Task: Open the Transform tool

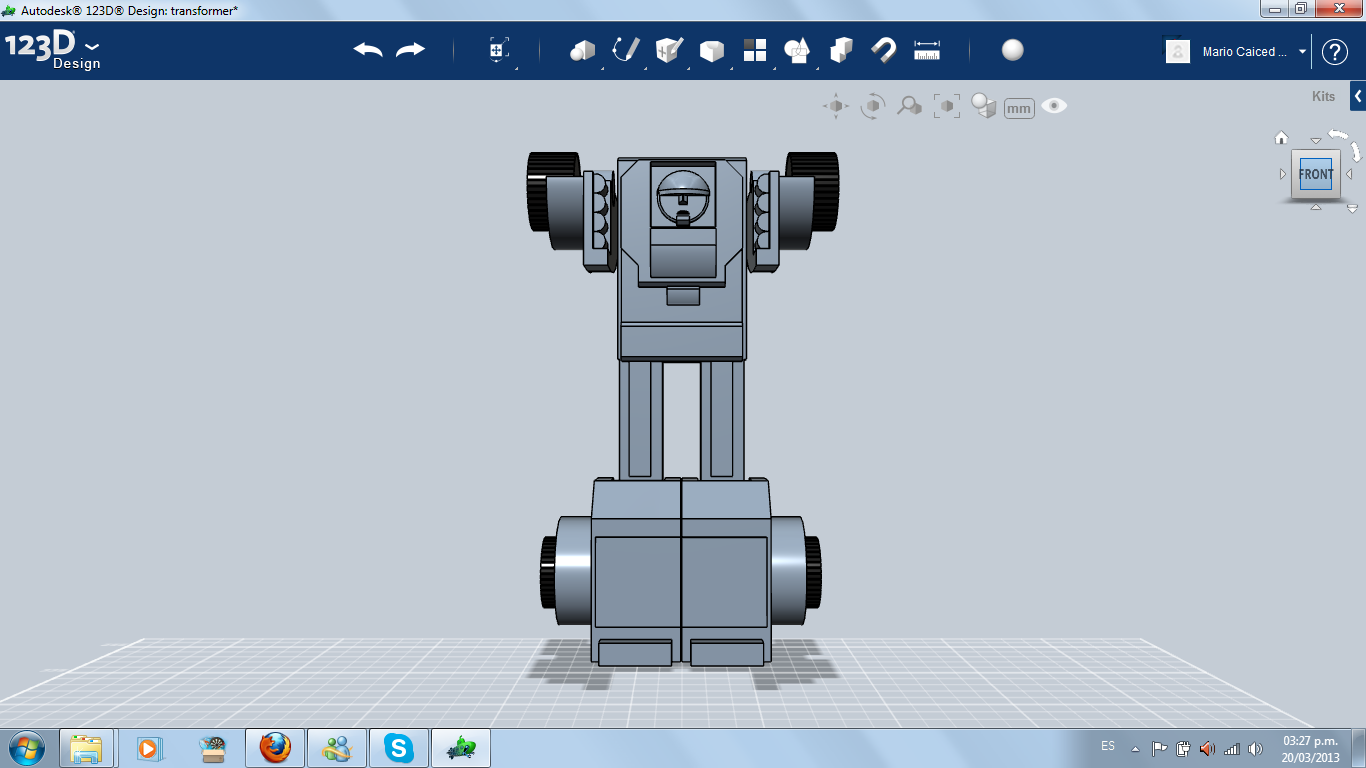Action: click(x=499, y=51)
